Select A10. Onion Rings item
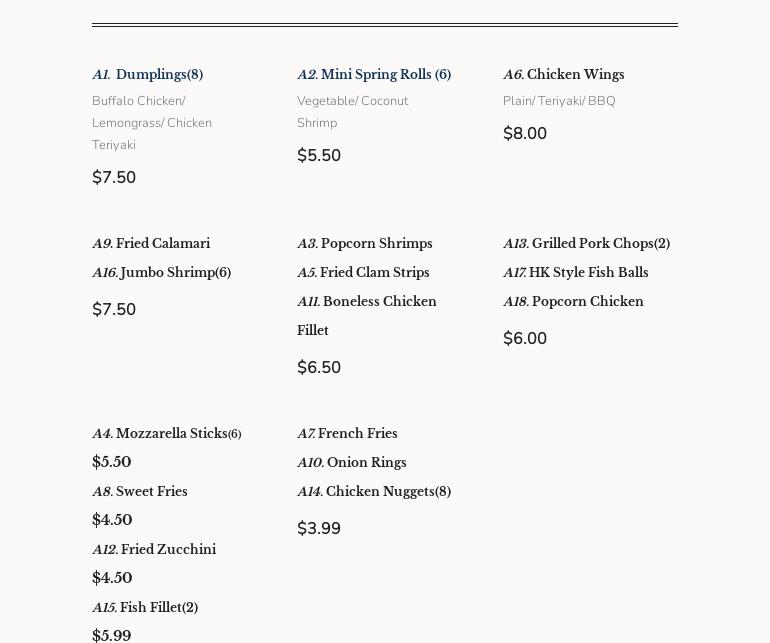Screen dimensions: 770x643 [x=352, y=463]
